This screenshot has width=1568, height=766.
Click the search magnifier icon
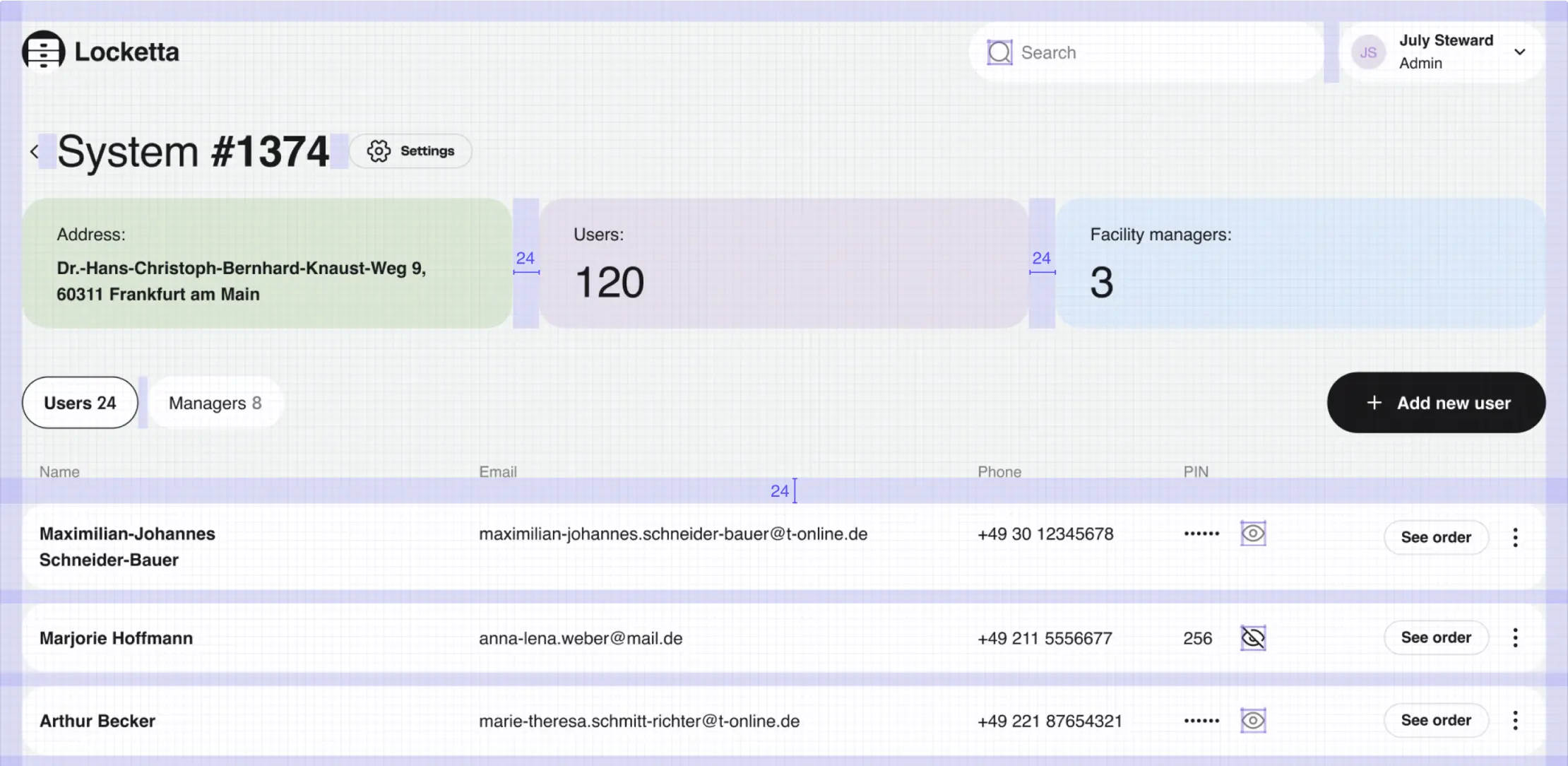point(999,52)
